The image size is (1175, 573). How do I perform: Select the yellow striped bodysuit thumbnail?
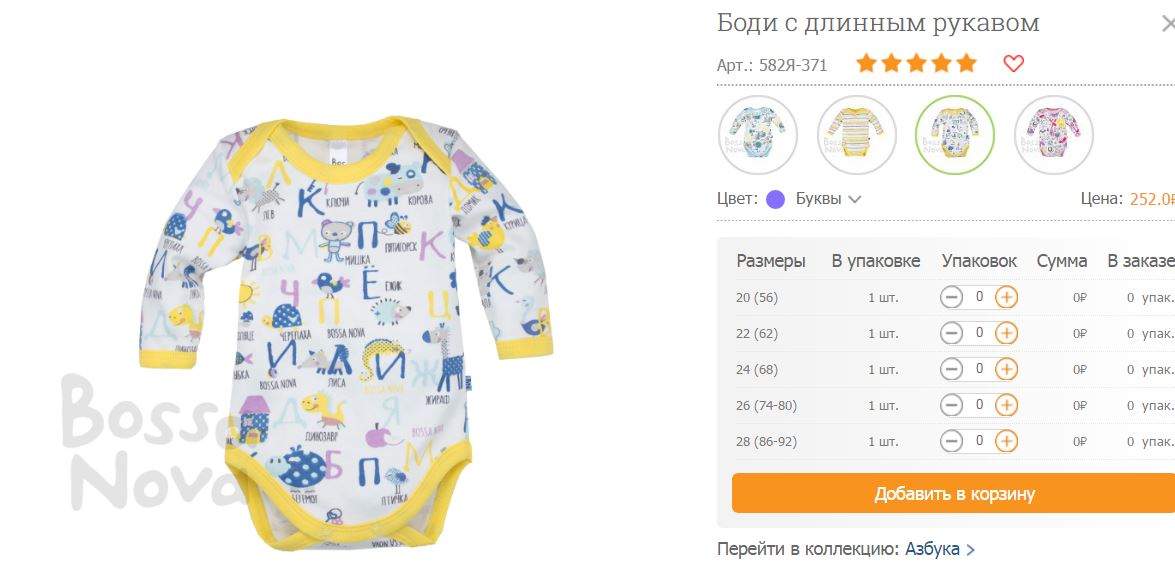[856, 135]
